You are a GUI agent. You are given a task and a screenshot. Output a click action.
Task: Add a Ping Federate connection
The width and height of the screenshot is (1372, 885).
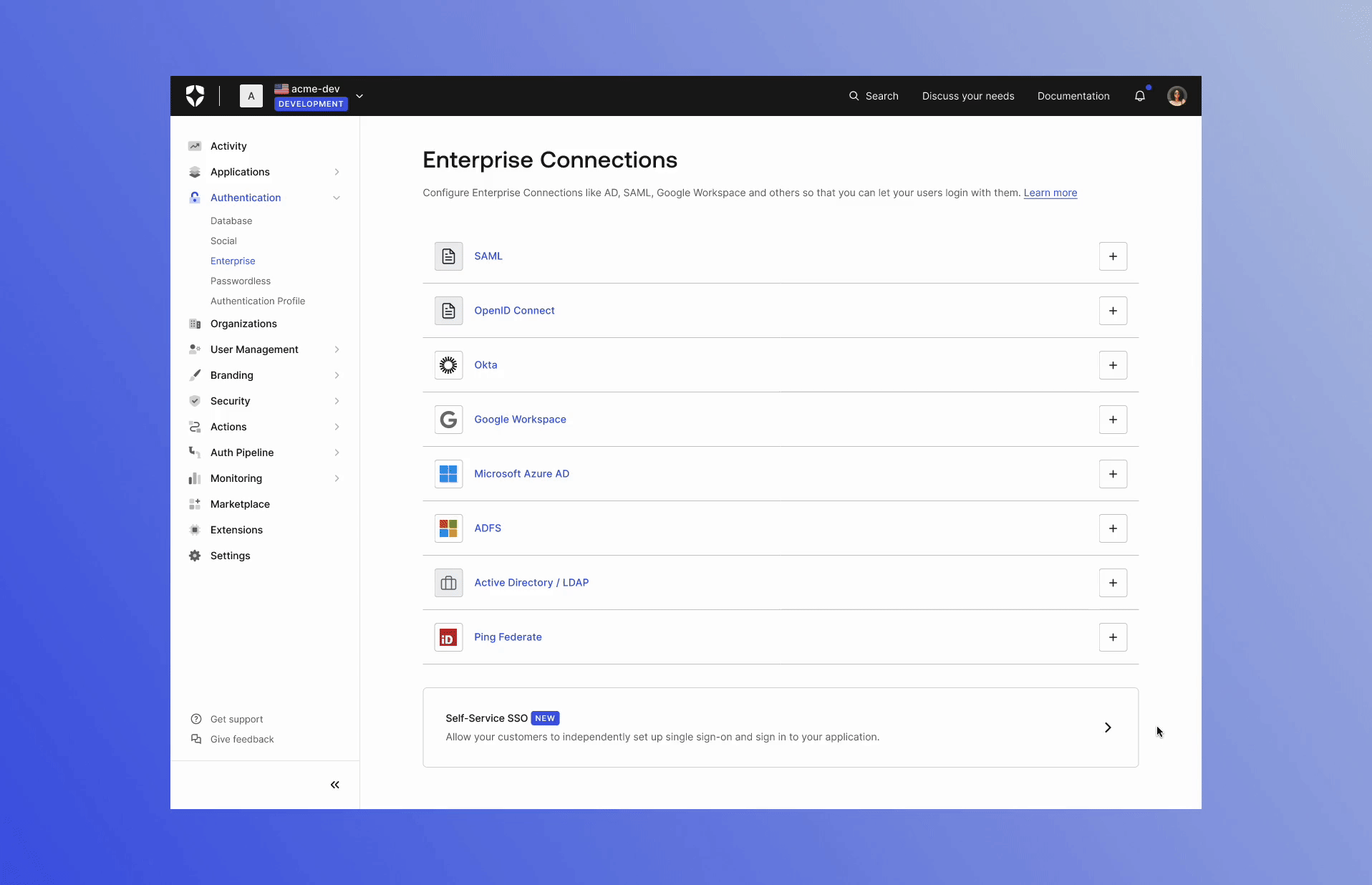click(x=1113, y=637)
